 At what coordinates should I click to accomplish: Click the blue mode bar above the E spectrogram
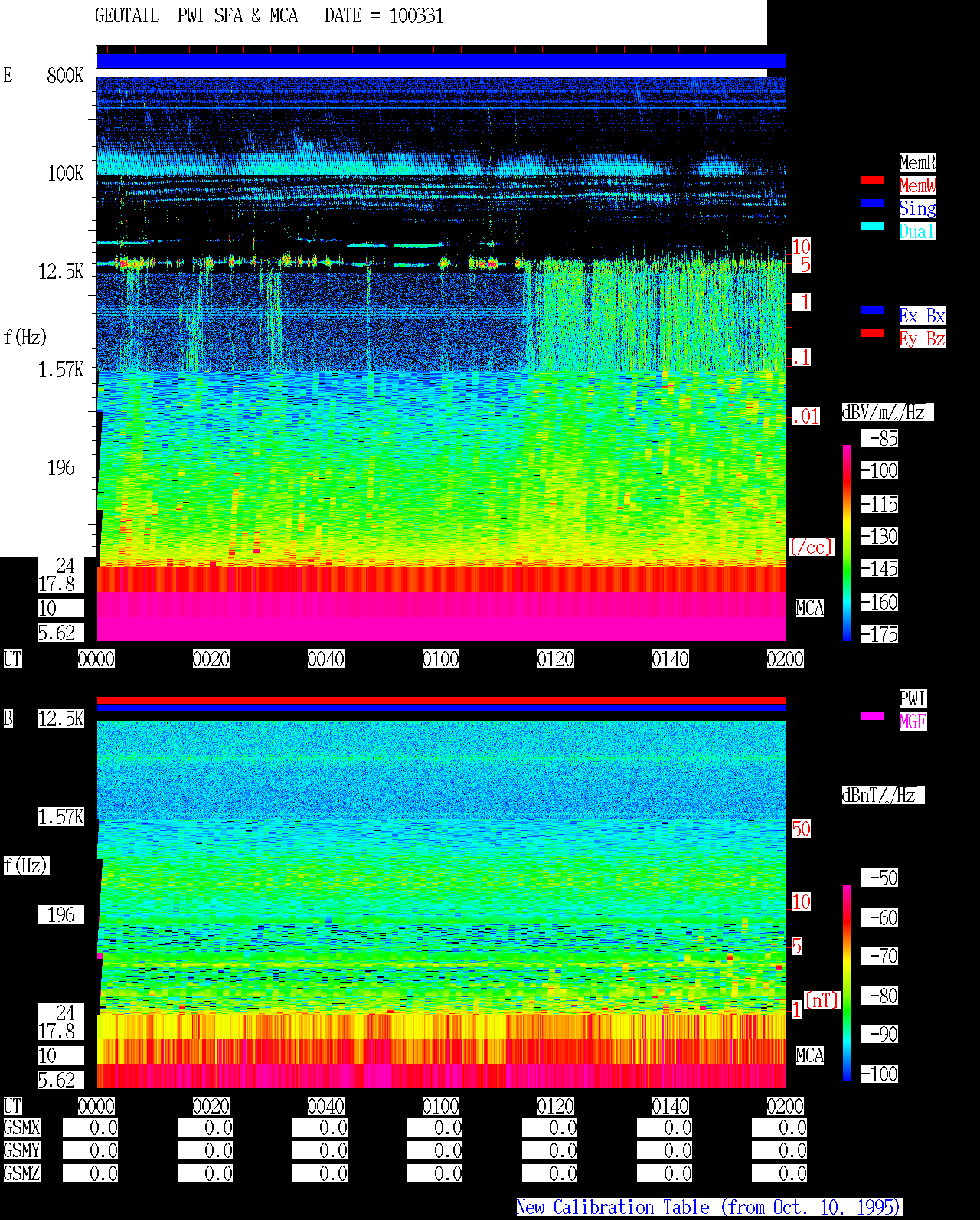coord(441,61)
